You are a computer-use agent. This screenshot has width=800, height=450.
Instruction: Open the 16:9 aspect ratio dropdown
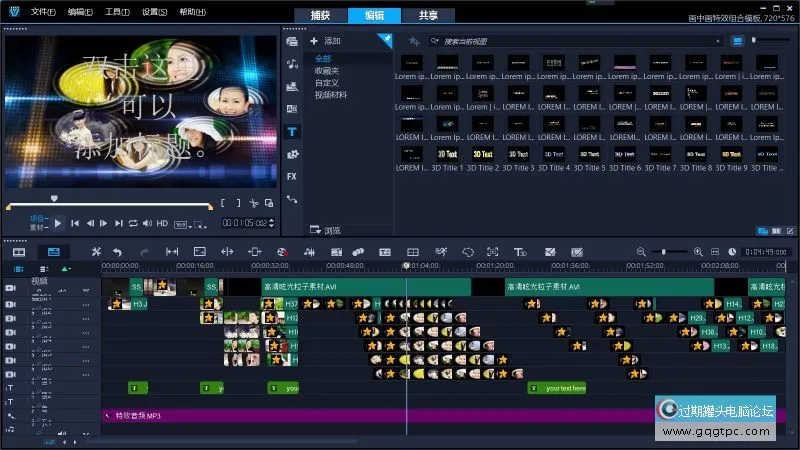coord(183,224)
